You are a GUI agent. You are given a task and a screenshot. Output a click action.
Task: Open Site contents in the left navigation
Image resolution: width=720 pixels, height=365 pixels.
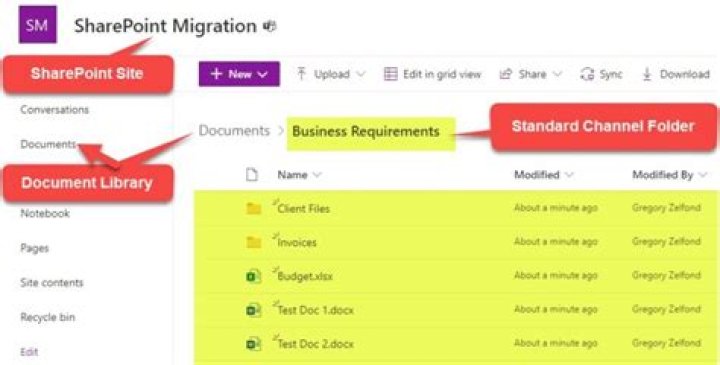click(52, 282)
